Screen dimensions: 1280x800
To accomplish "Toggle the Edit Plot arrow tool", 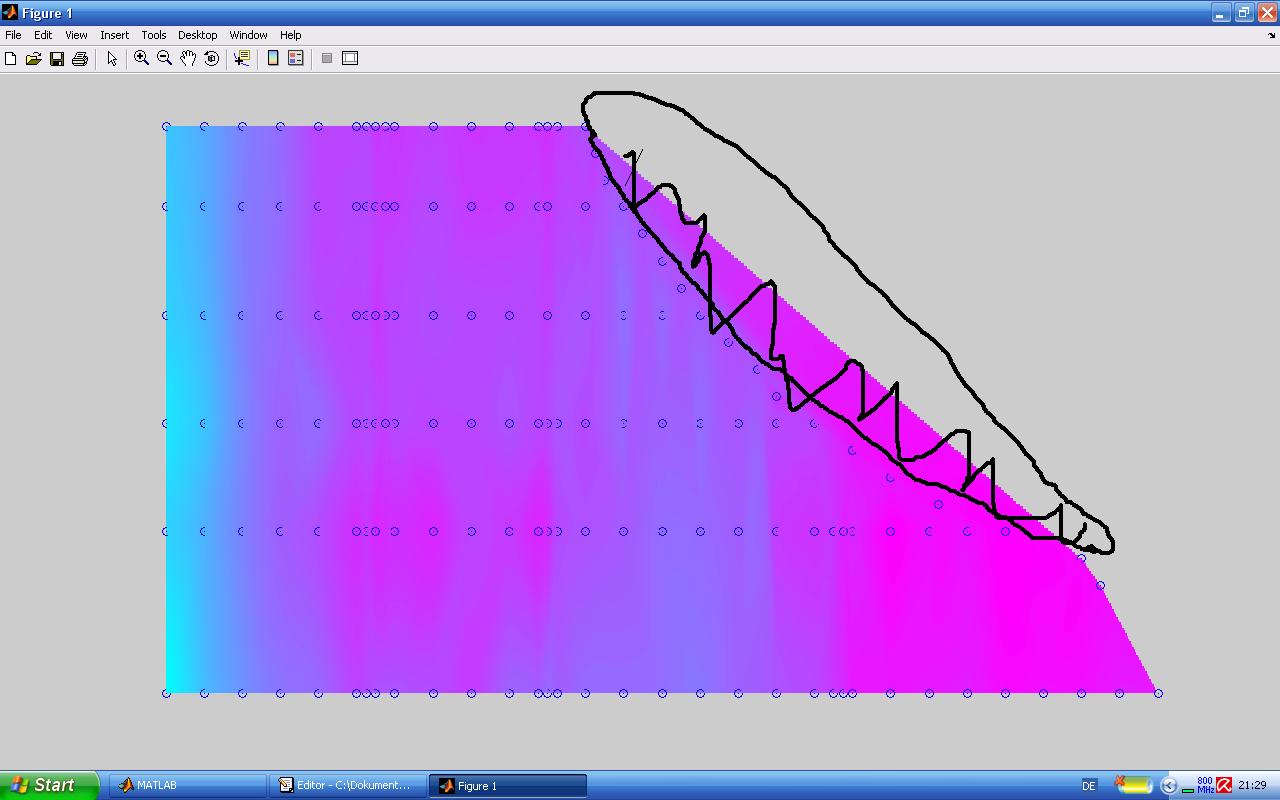I will [x=112, y=59].
